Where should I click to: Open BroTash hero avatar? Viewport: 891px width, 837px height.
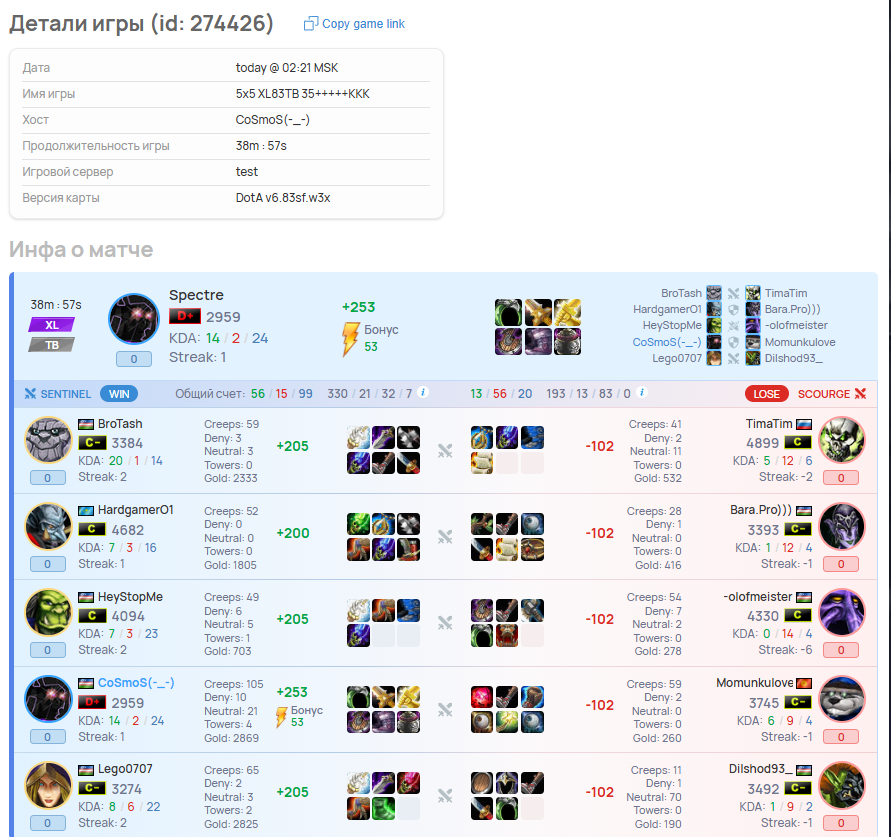click(48, 440)
